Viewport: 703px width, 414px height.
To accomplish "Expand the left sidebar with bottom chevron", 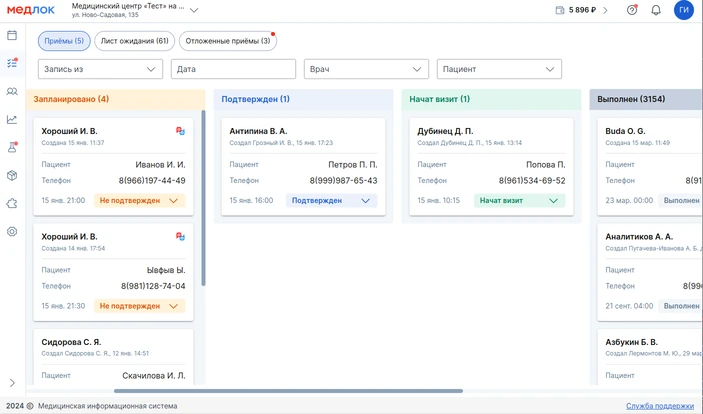I will 12,383.
